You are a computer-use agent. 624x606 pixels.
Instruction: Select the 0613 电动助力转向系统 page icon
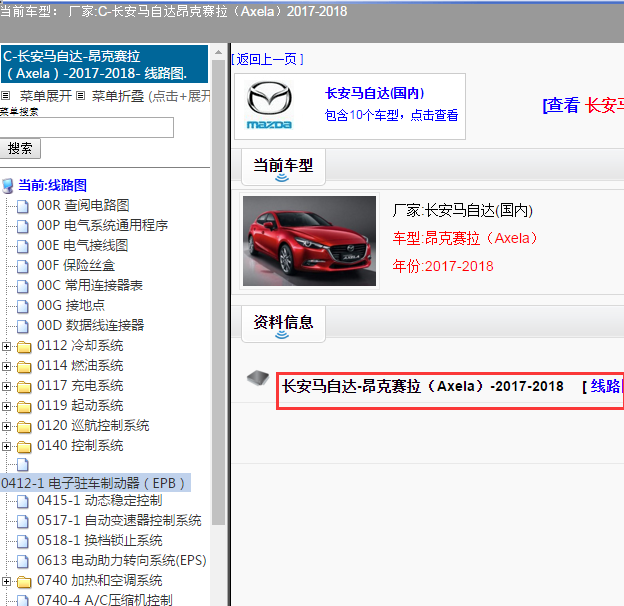click(23, 561)
